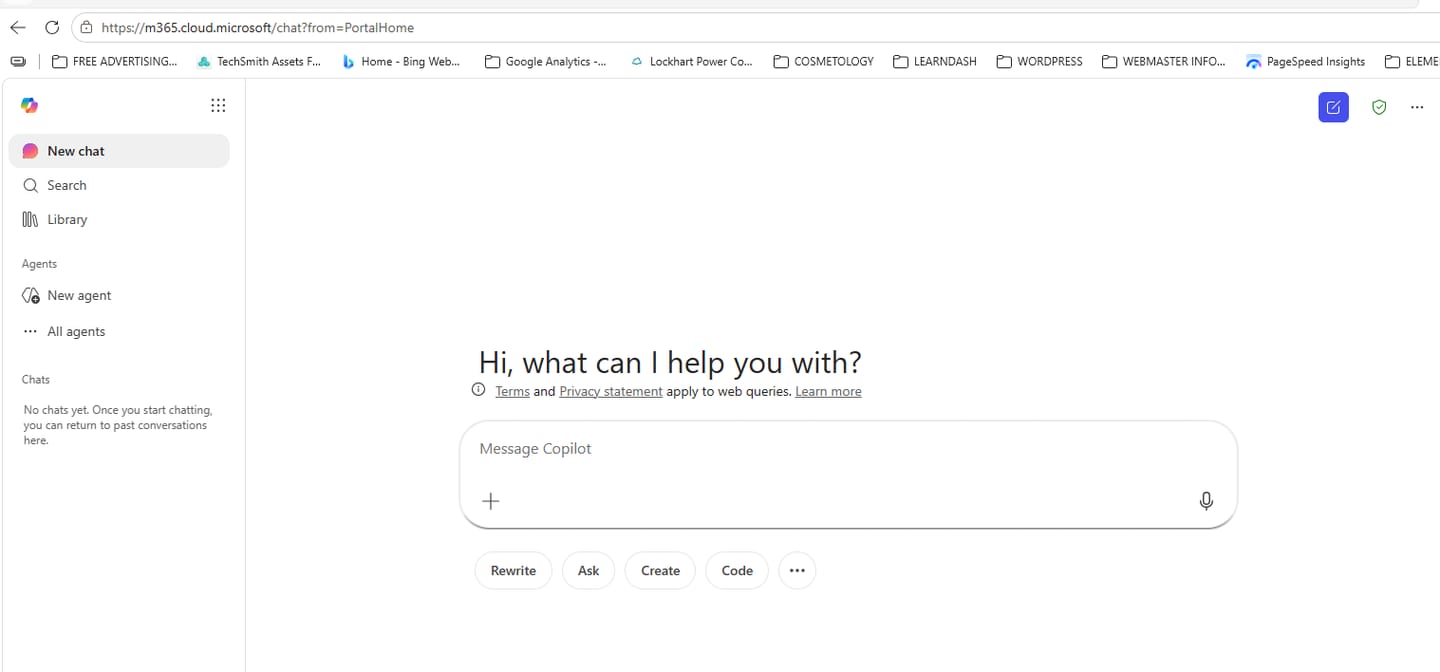Click the Terms link
1440x672 pixels.
click(512, 391)
